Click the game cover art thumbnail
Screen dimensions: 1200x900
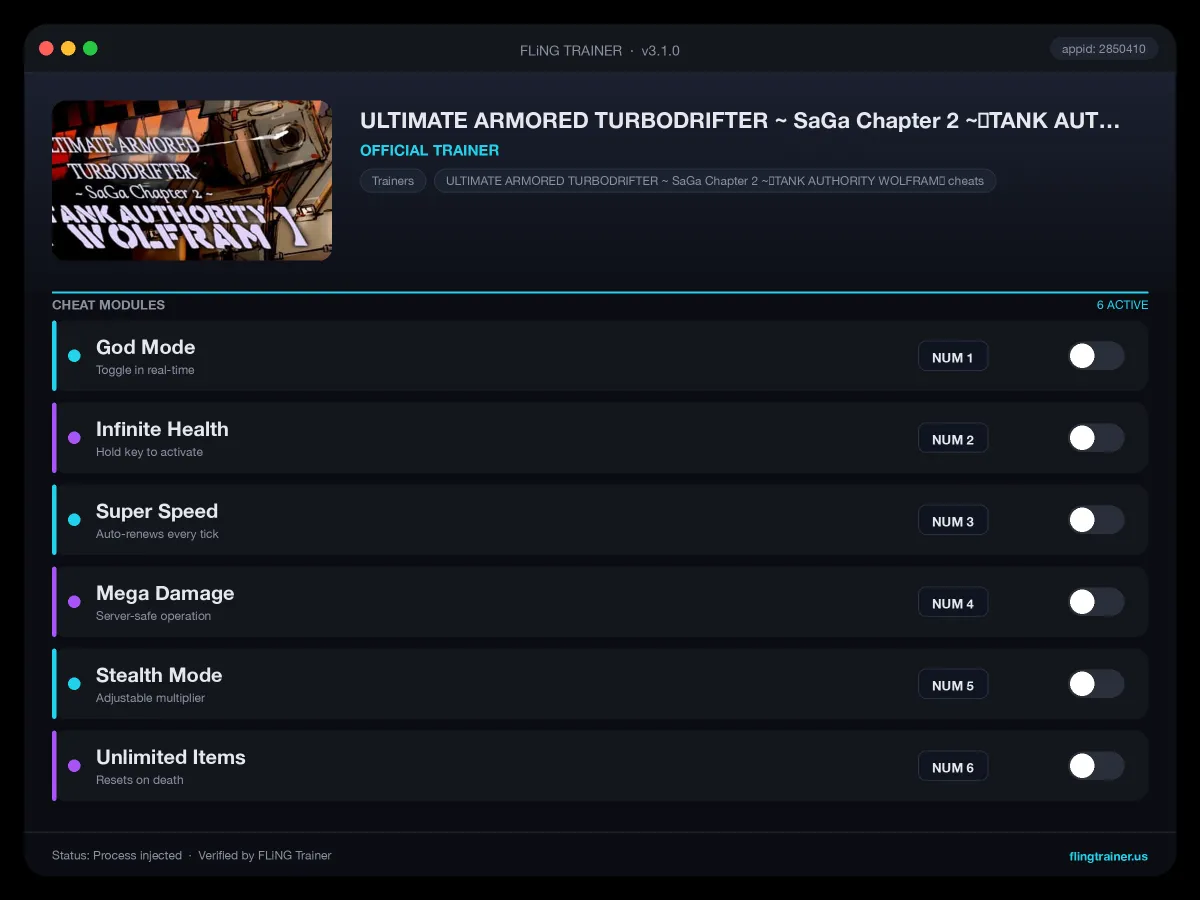(x=192, y=180)
